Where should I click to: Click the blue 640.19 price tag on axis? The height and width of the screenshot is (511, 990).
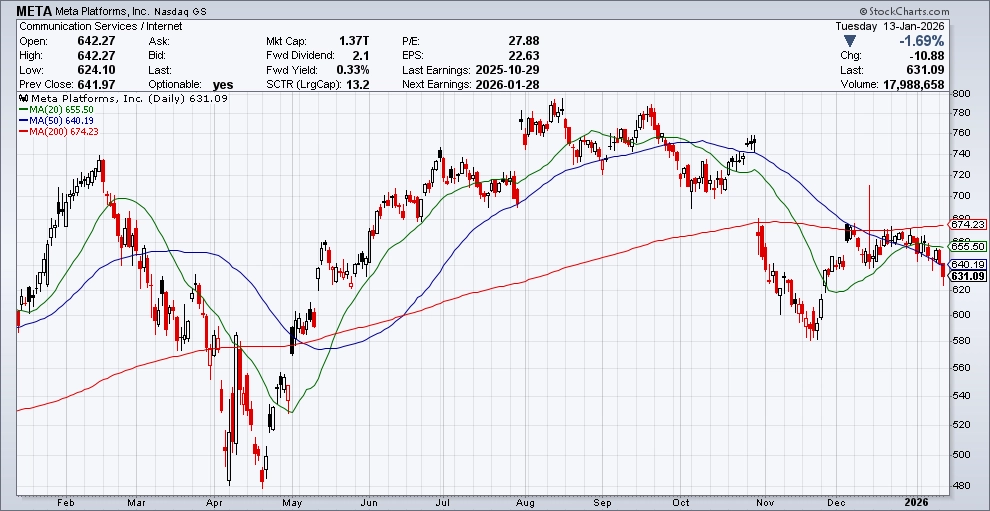click(968, 265)
